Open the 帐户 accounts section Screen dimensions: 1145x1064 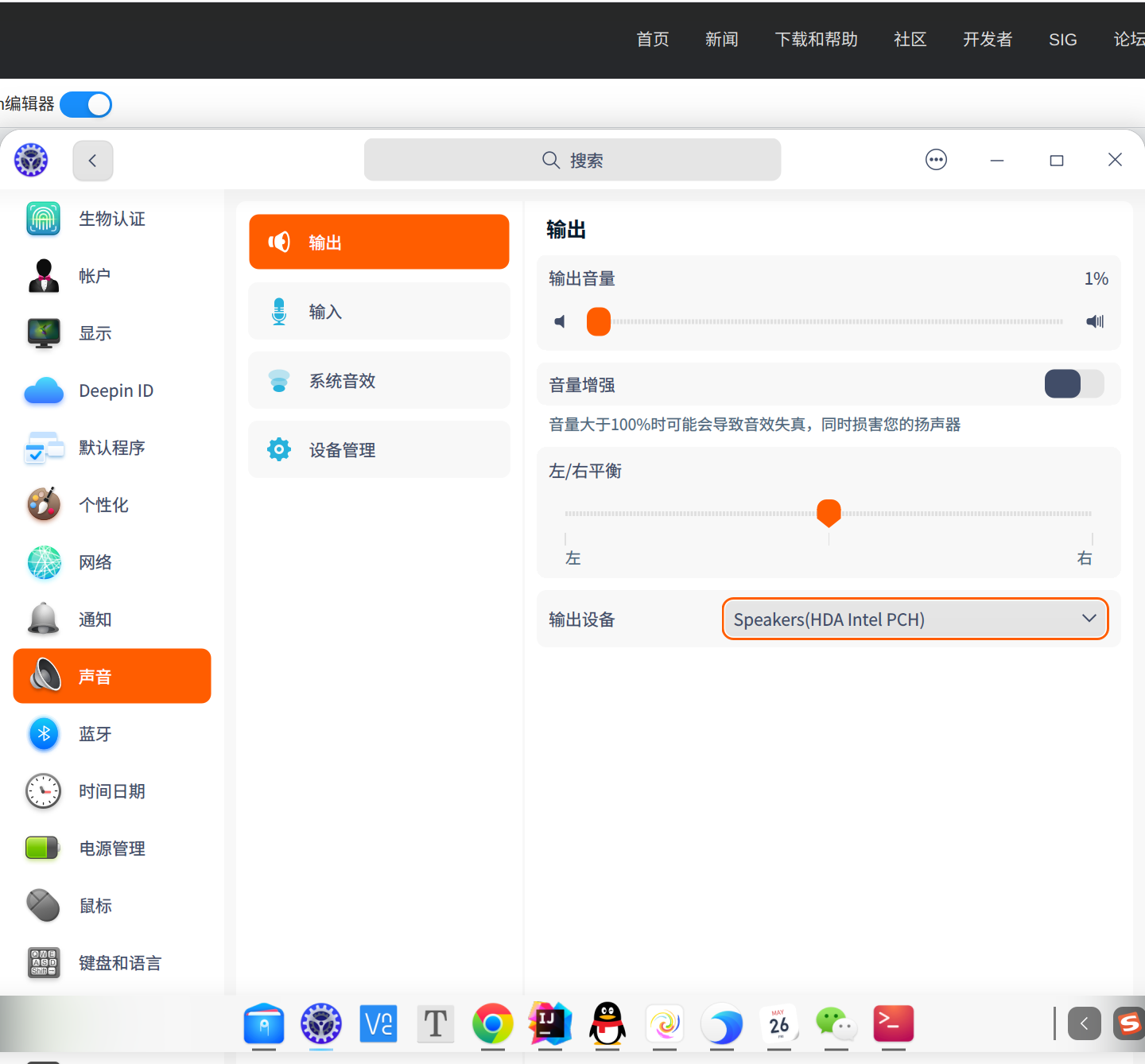click(x=112, y=276)
